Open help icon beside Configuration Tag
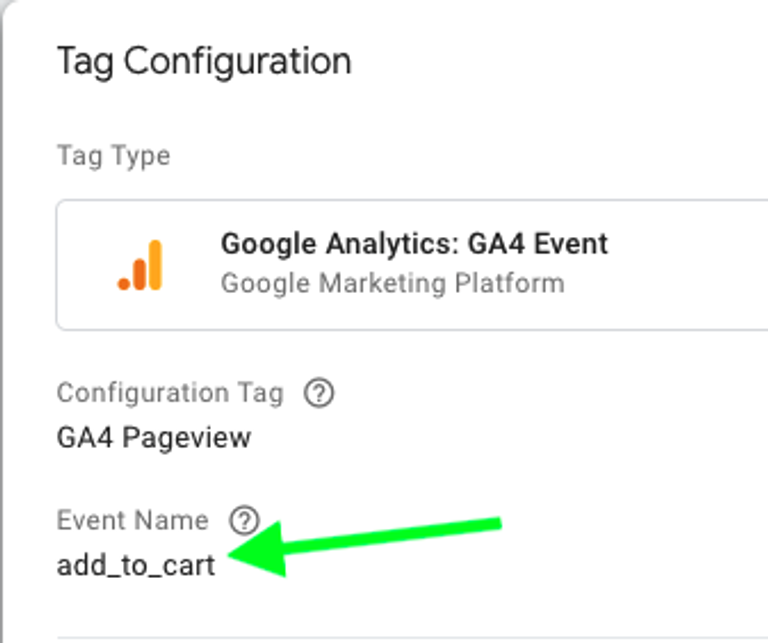Screen dimensions: 768x643 (319, 393)
